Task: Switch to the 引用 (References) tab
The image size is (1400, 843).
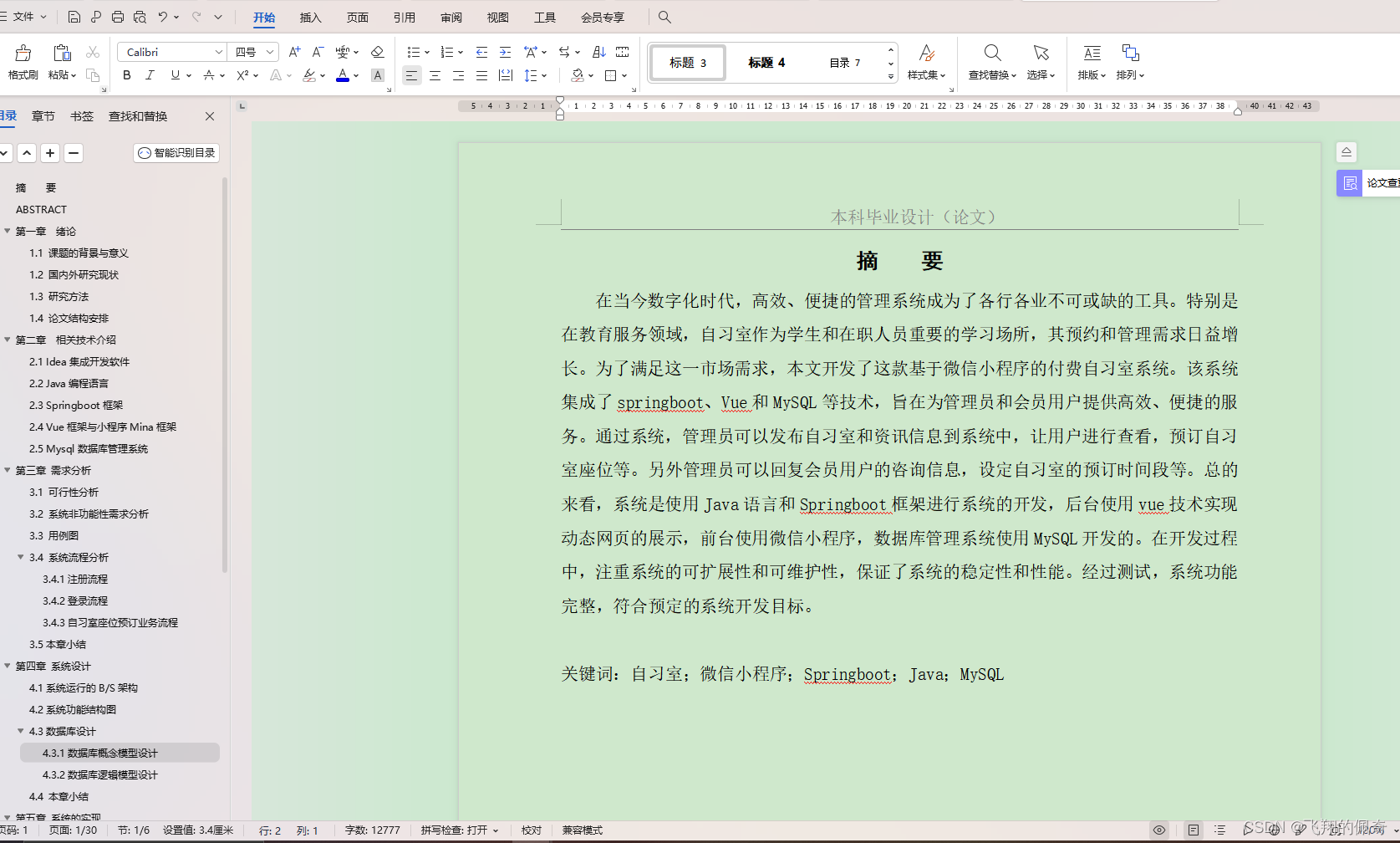Action: tap(405, 18)
